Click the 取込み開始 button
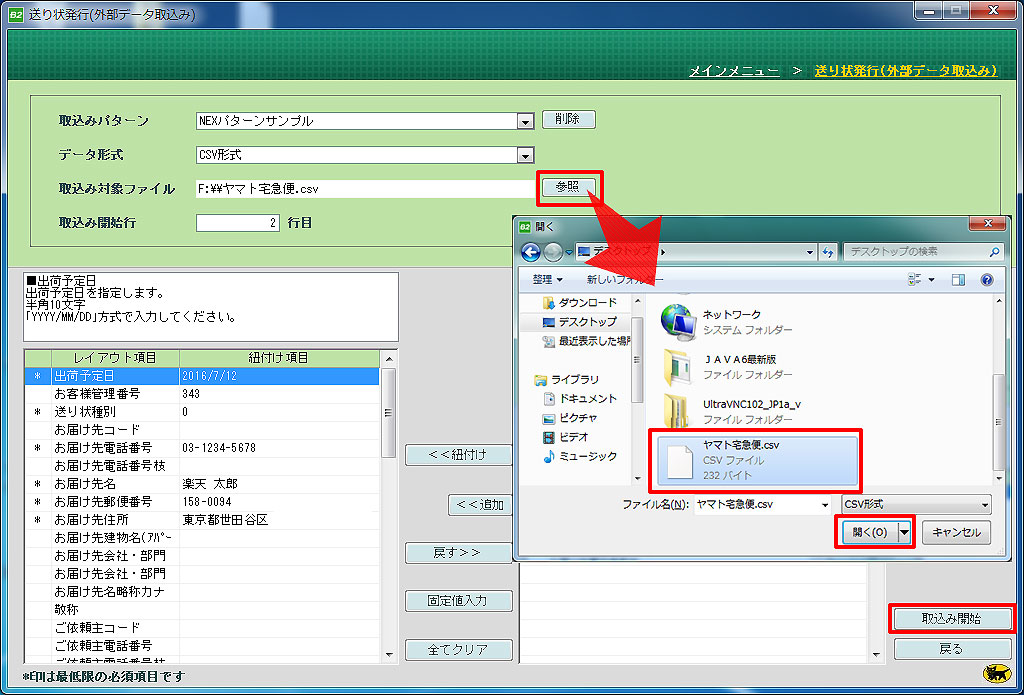 [x=951, y=619]
